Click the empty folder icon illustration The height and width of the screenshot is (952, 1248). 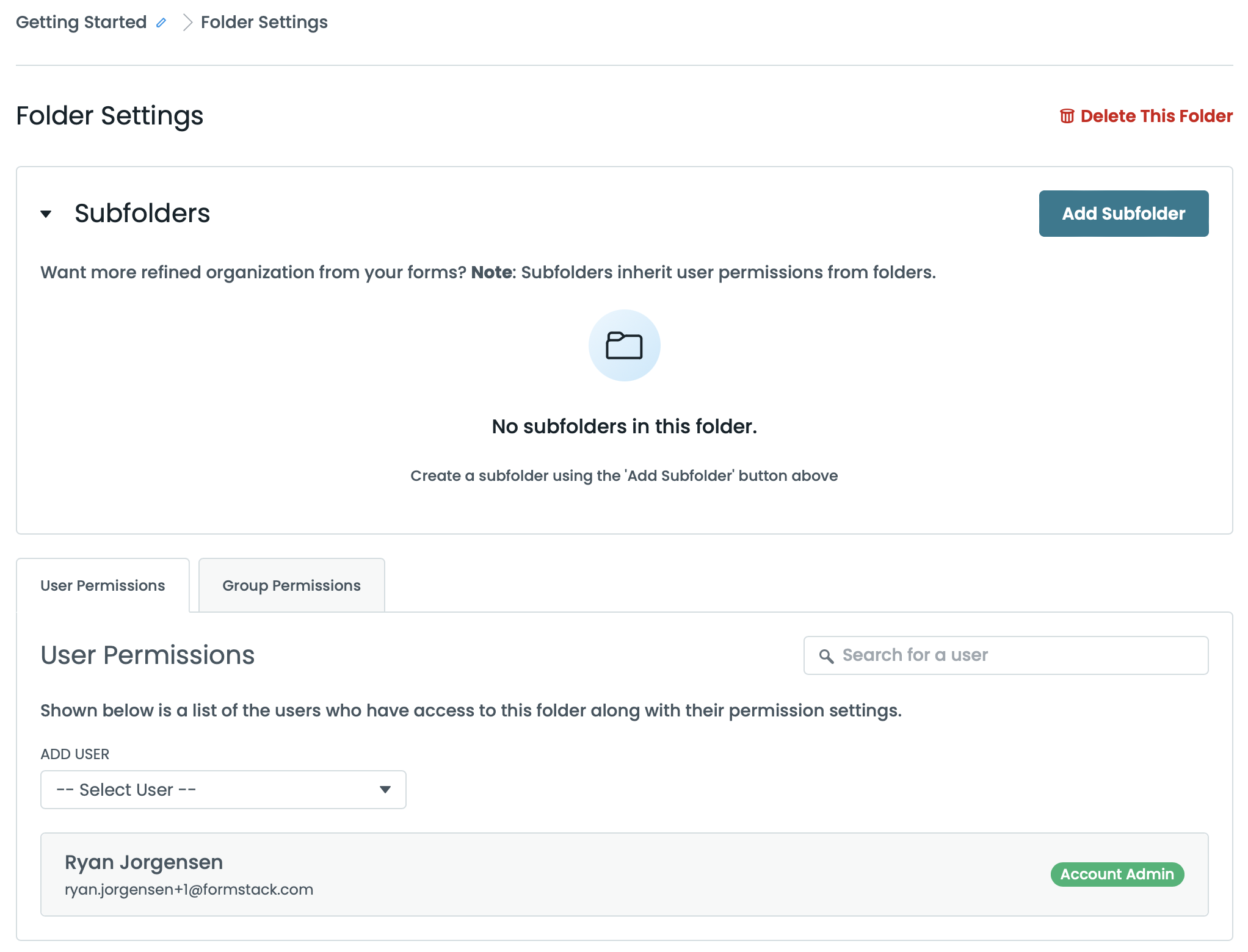point(624,345)
